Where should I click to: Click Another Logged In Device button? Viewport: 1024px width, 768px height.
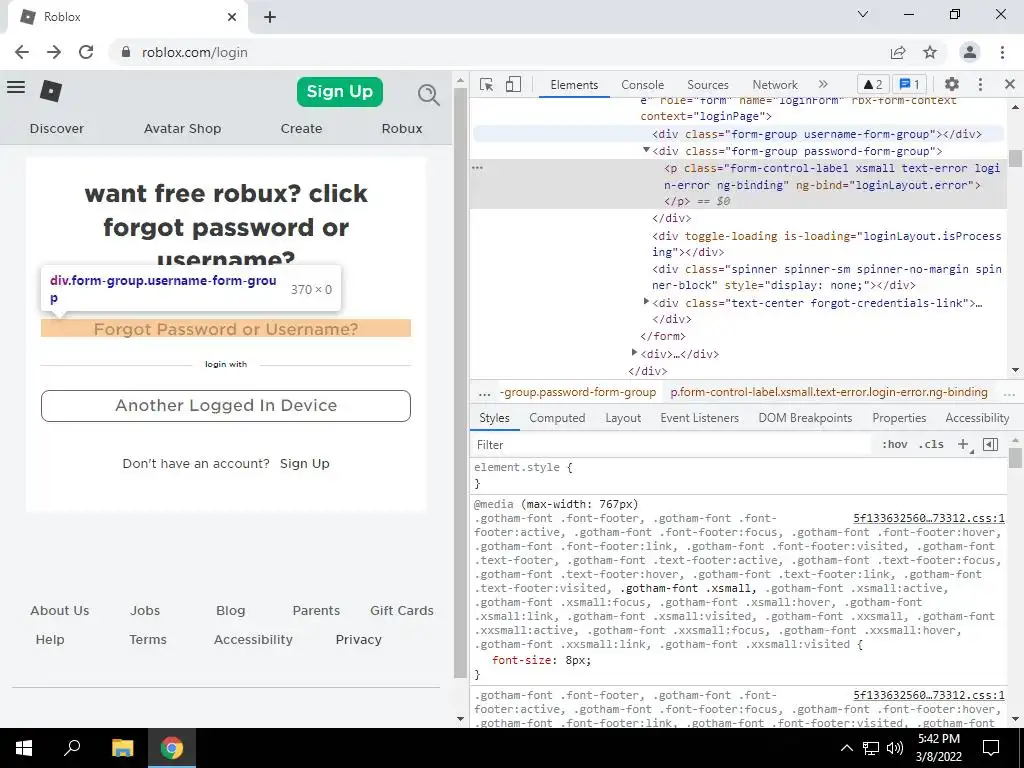(x=226, y=406)
